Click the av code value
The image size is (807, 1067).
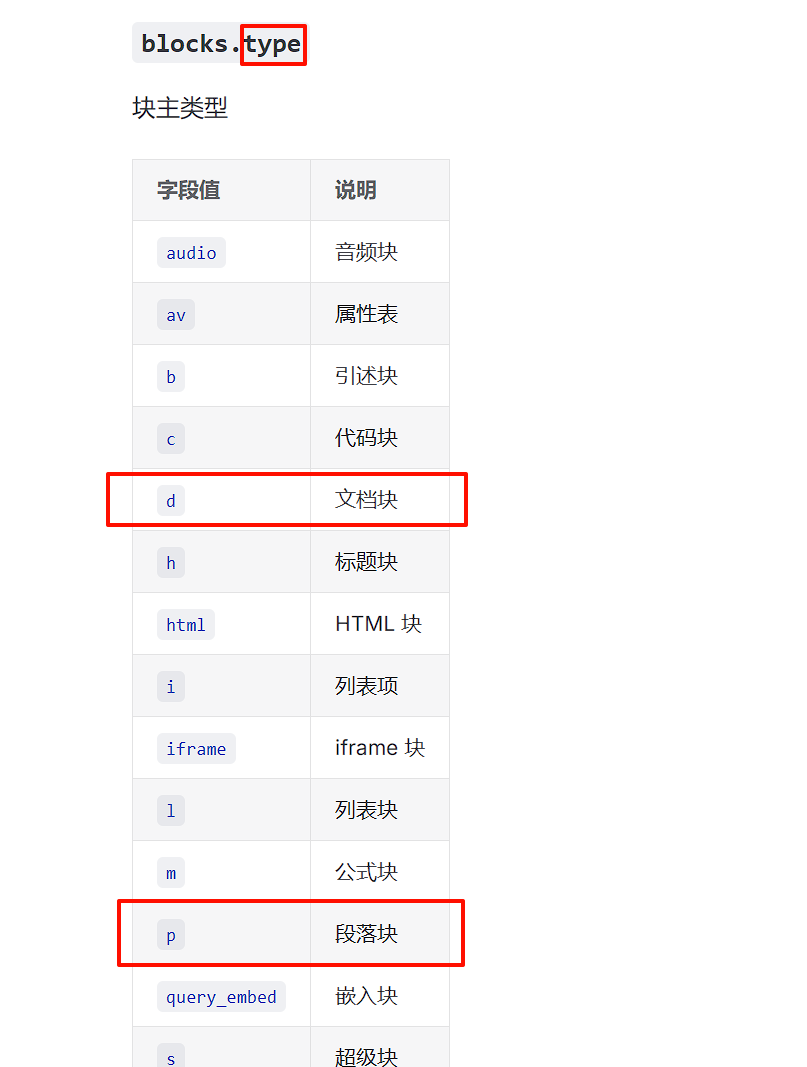pos(176,315)
